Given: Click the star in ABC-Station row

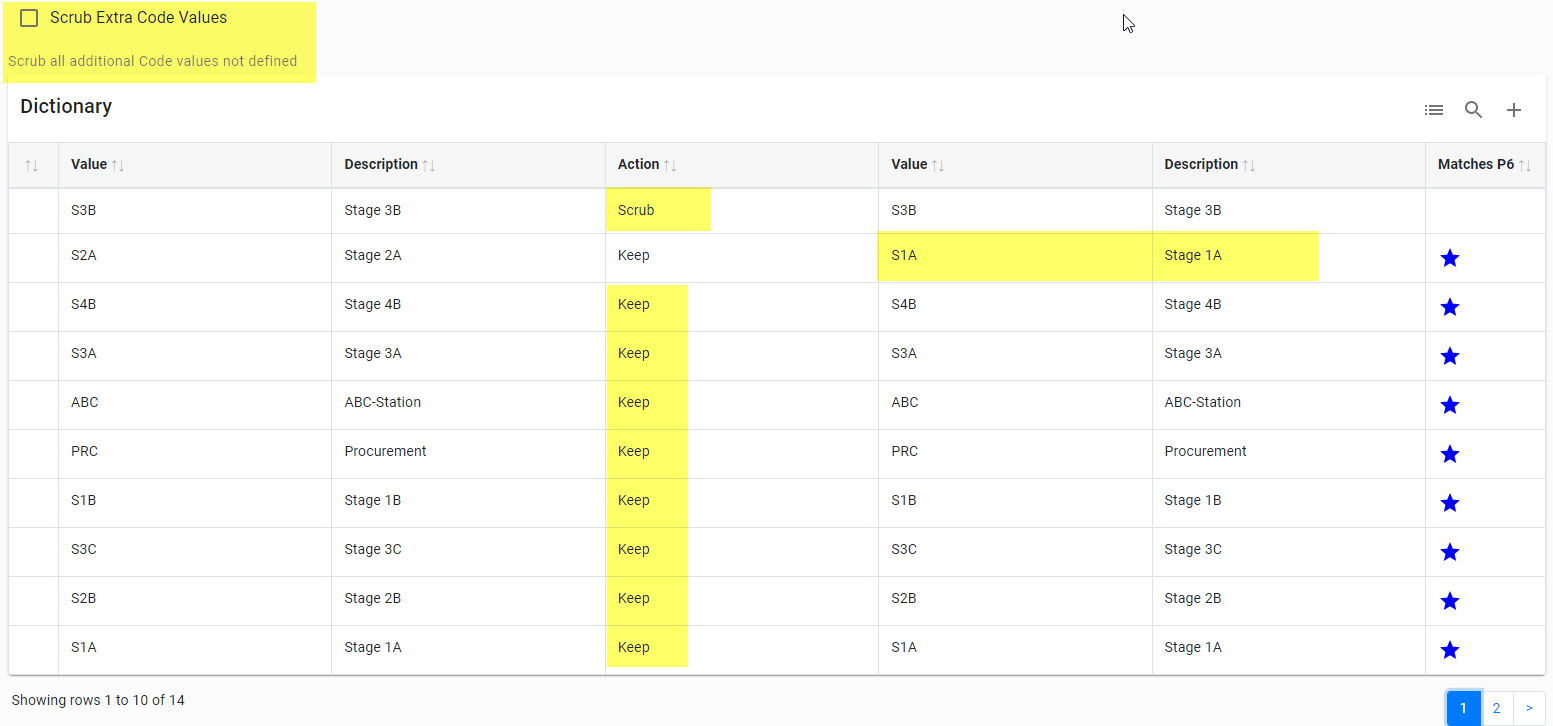Looking at the screenshot, I should pyautogui.click(x=1449, y=405).
